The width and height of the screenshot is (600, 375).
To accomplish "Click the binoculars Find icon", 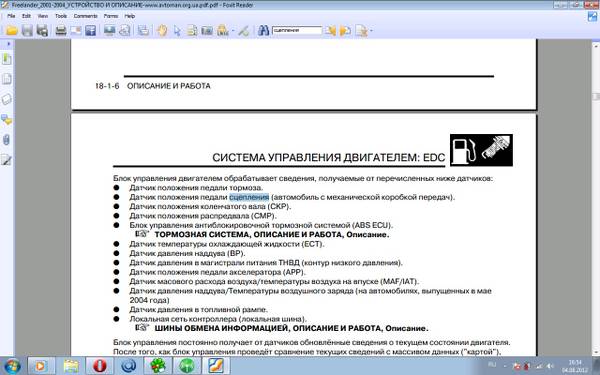I will coord(263,31).
